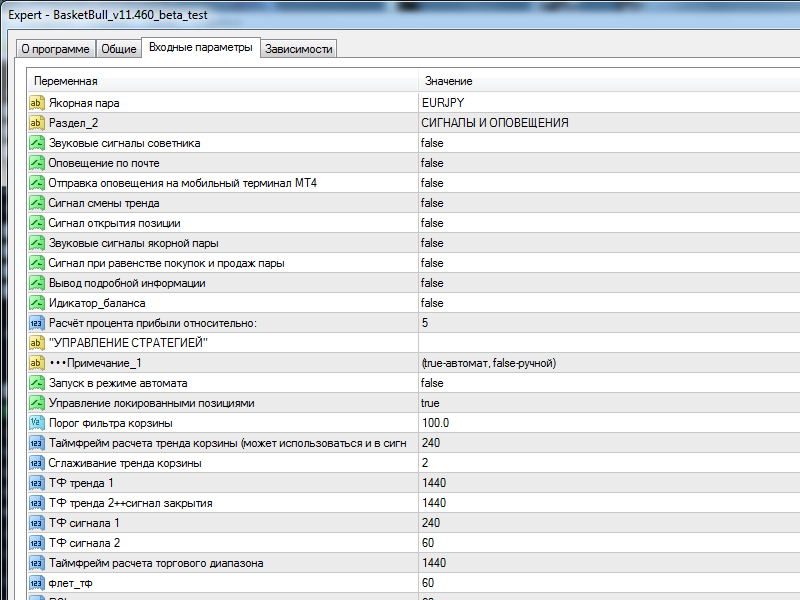800x600 pixels.
Task: Open the value dropdown for Сигнал открытия позиции
Action: [600, 223]
